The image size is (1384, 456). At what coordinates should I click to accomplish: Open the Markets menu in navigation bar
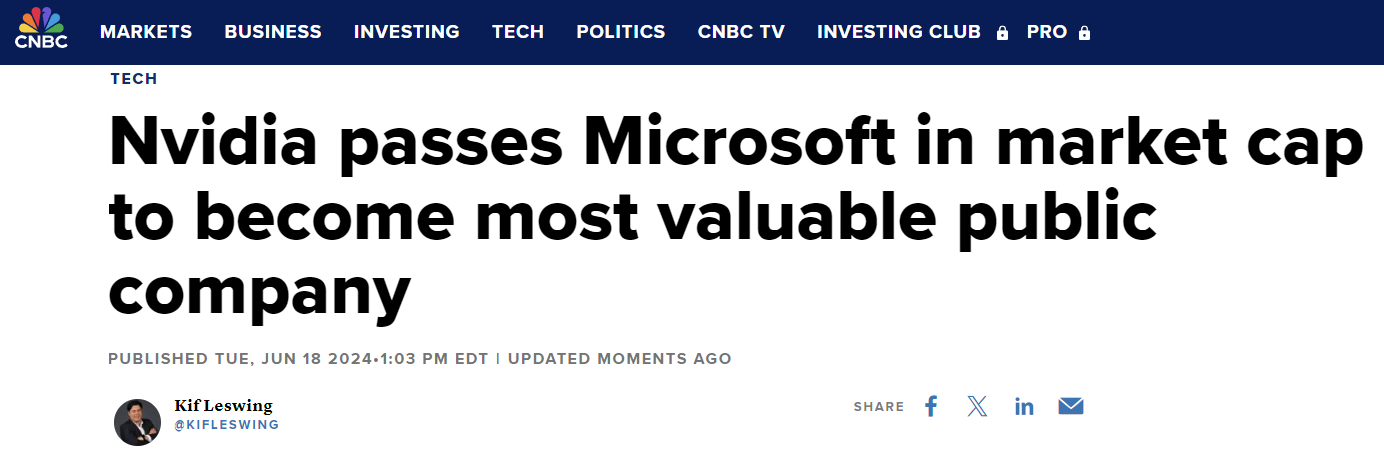[146, 32]
